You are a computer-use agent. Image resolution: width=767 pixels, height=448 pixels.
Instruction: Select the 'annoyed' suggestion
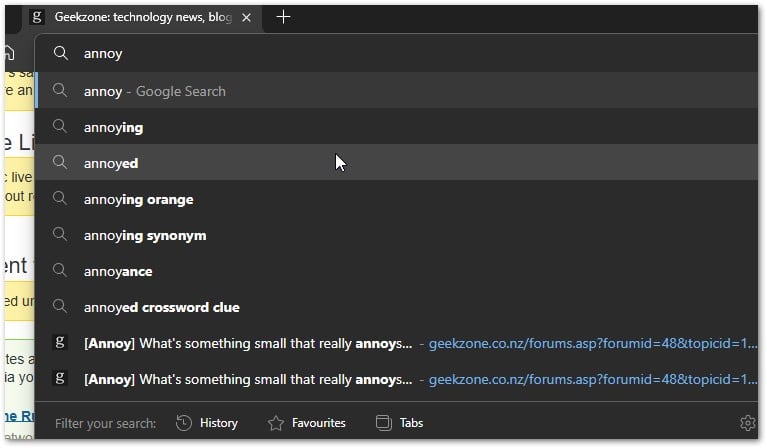[x=396, y=162]
